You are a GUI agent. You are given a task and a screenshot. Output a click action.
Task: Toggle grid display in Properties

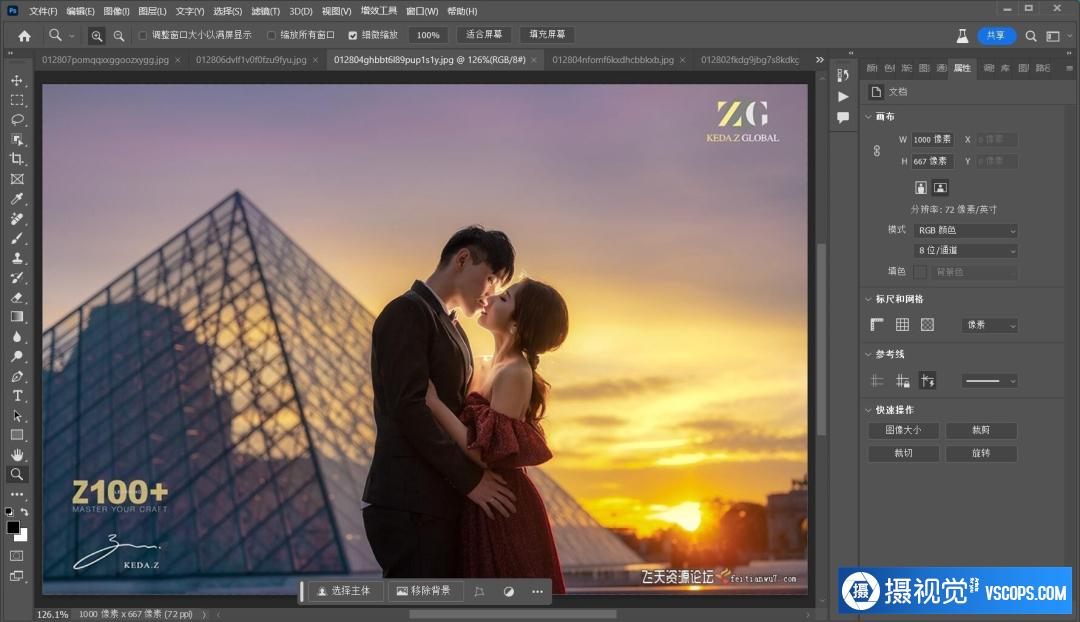pyautogui.click(x=902, y=324)
